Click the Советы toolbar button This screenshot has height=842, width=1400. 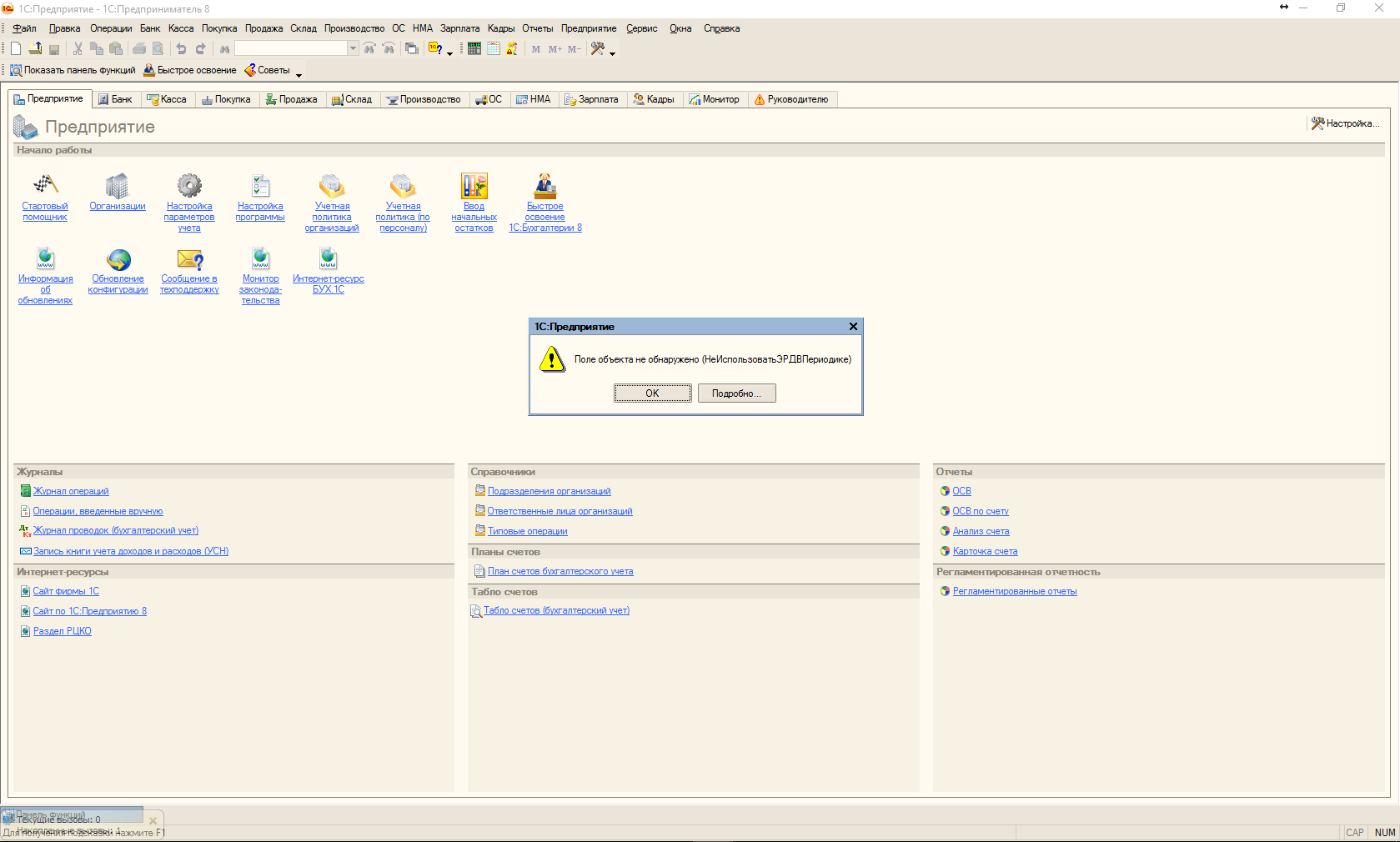[267, 70]
